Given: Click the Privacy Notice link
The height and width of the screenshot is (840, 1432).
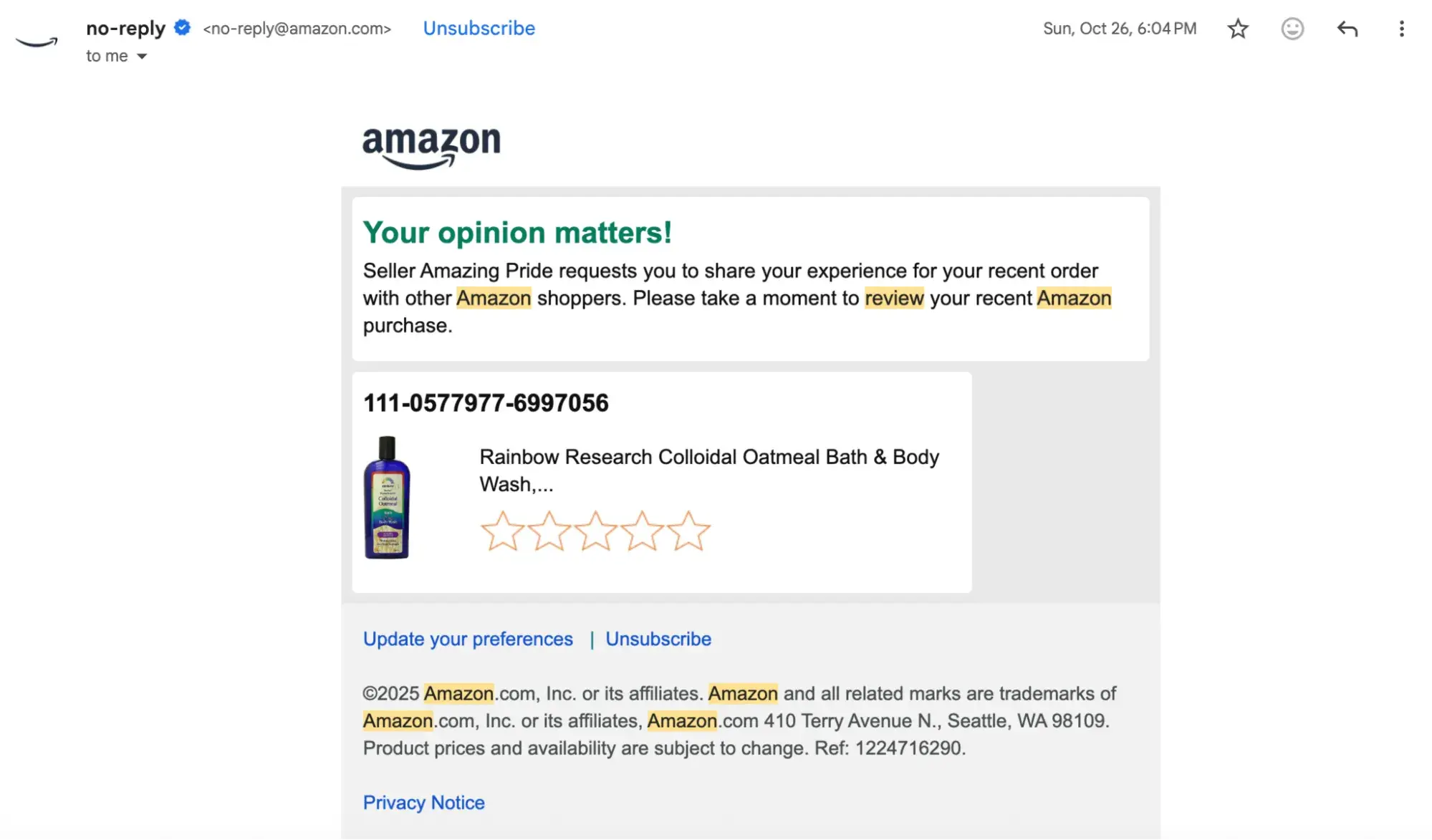Looking at the screenshot, I should click(x=423, y=802).
